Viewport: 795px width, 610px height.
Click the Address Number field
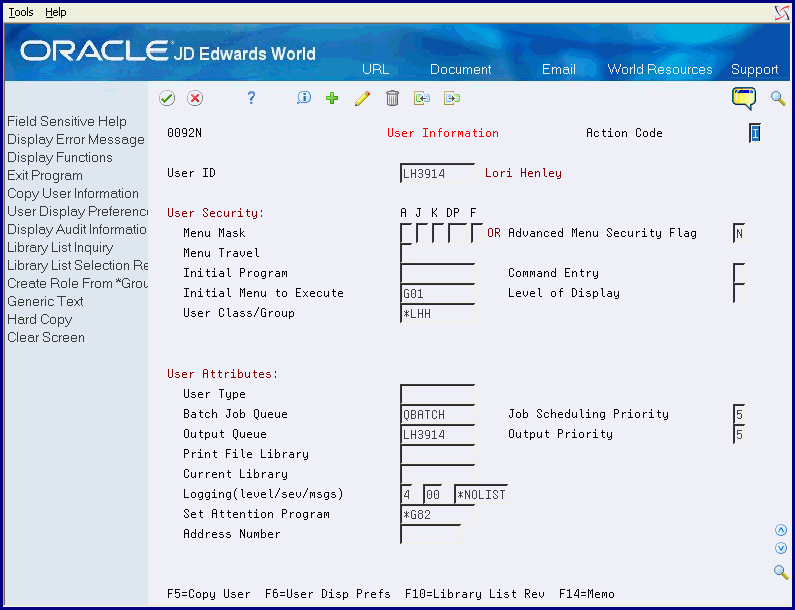pos(430,534)
